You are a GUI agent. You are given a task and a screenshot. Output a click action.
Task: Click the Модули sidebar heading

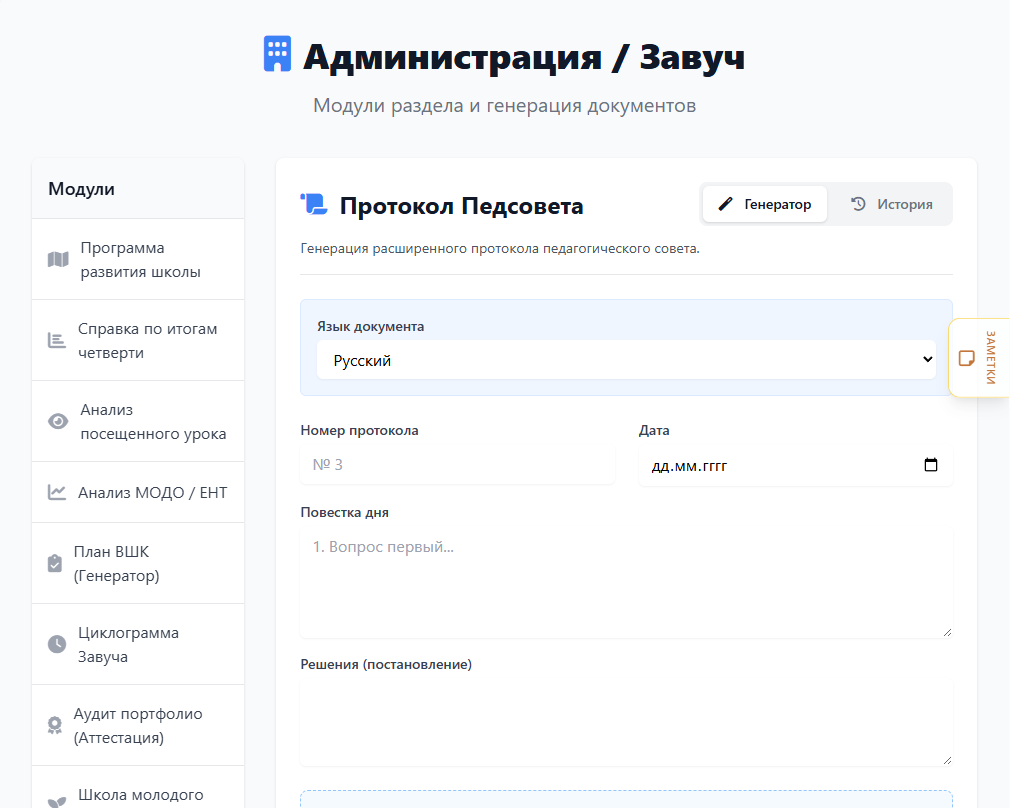(x=82, y=189)
